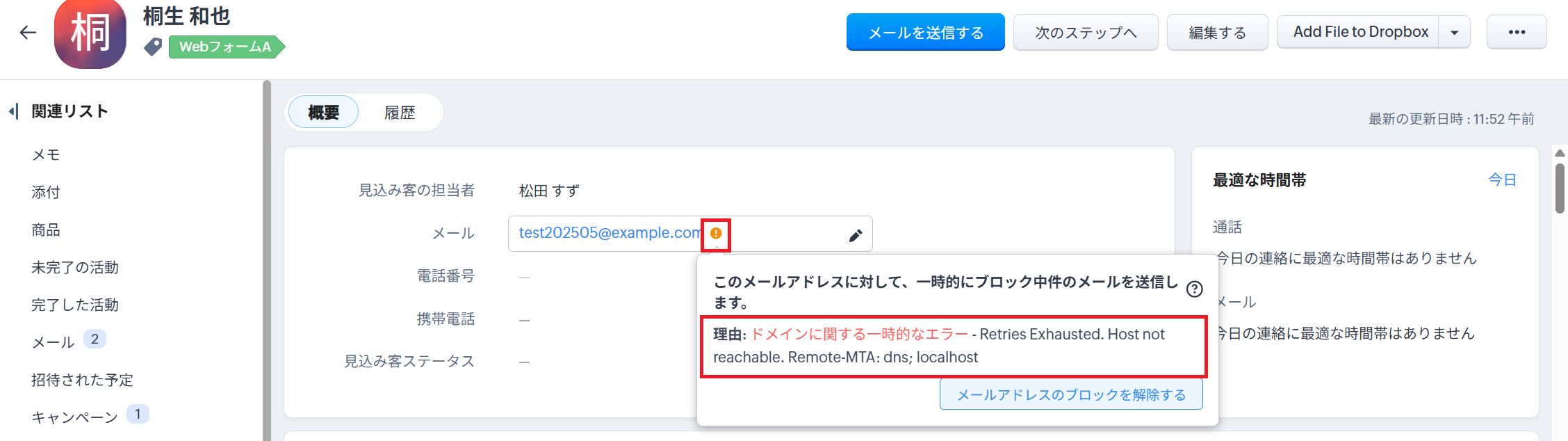The width and height of the screenshot is (1568, 441).
Task: Click the back arrow icon
Action: pos(28,33)
